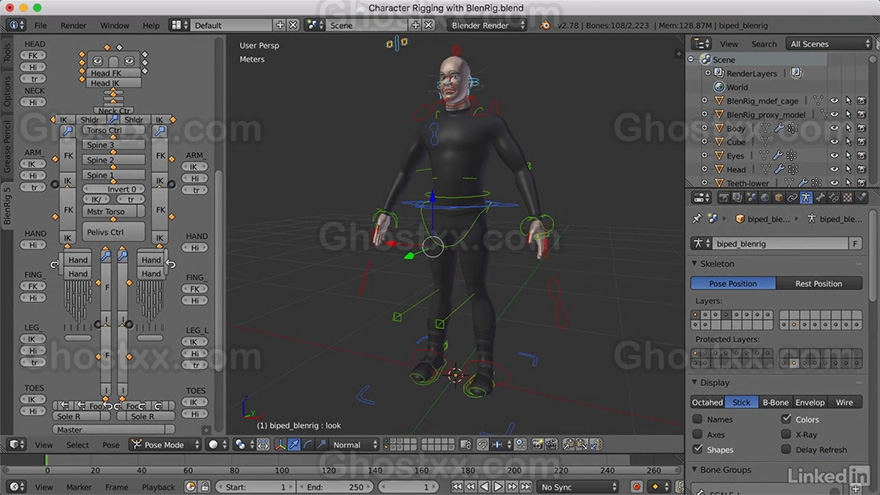Set bone display to Octahedral
The height and width of the screenshot is (495, 880).
tap(707, 402)
